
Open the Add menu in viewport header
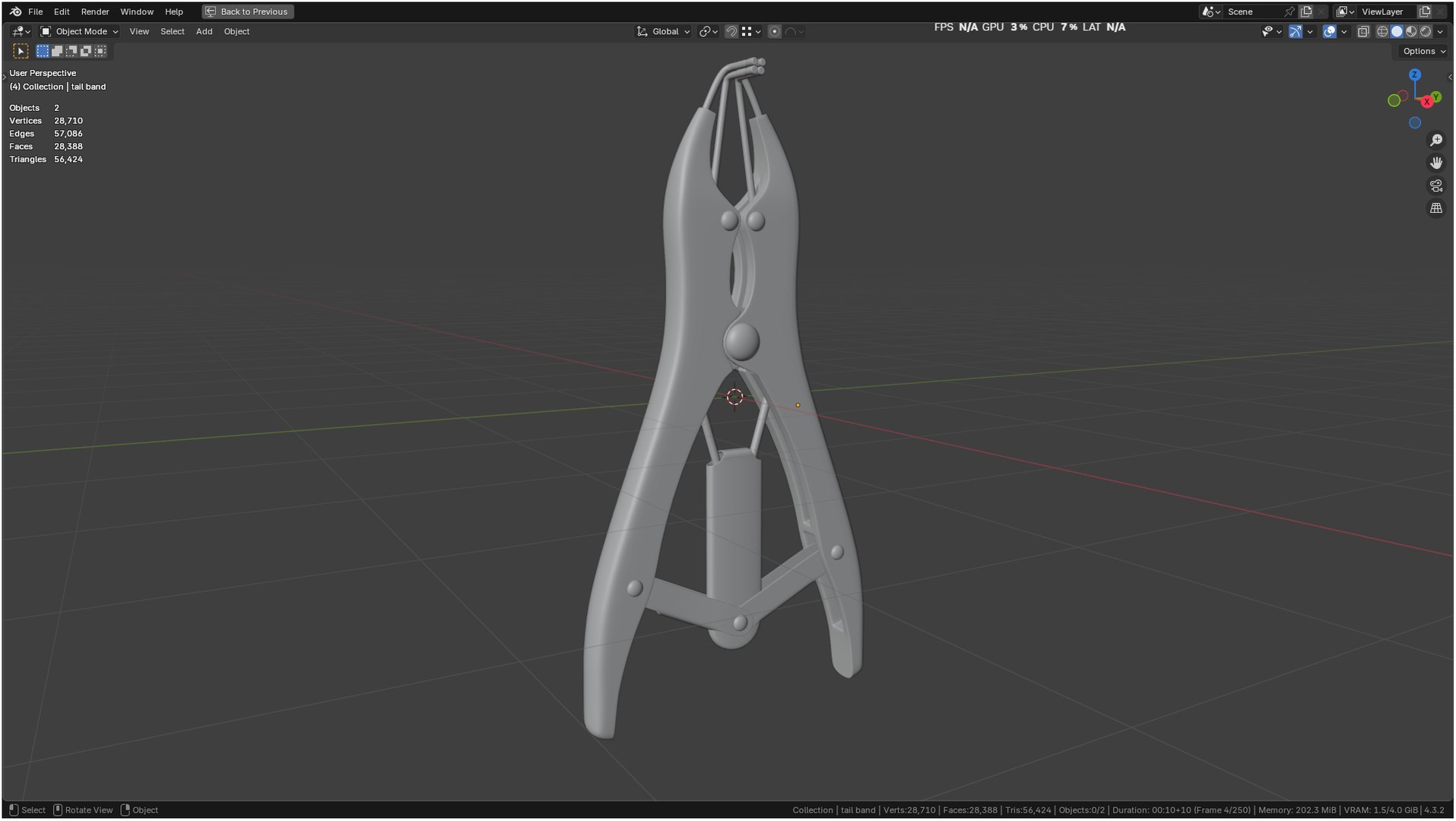pos(204,32)
